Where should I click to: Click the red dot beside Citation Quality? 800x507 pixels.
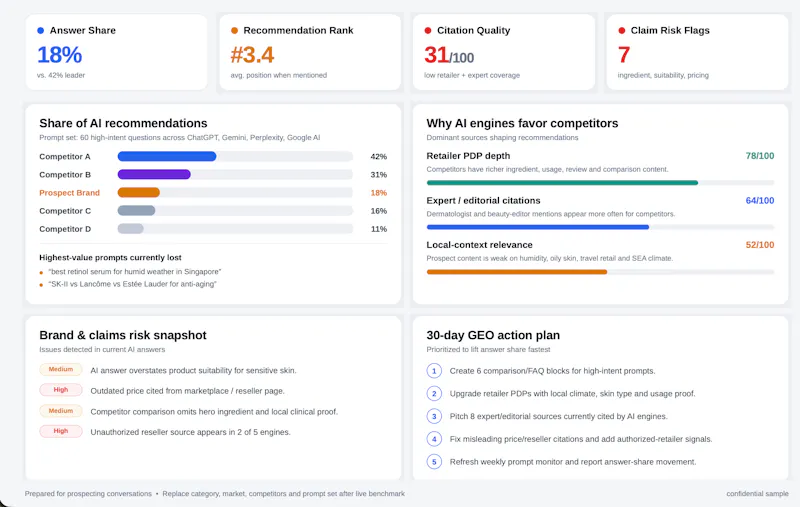click(x=428, y=31)
